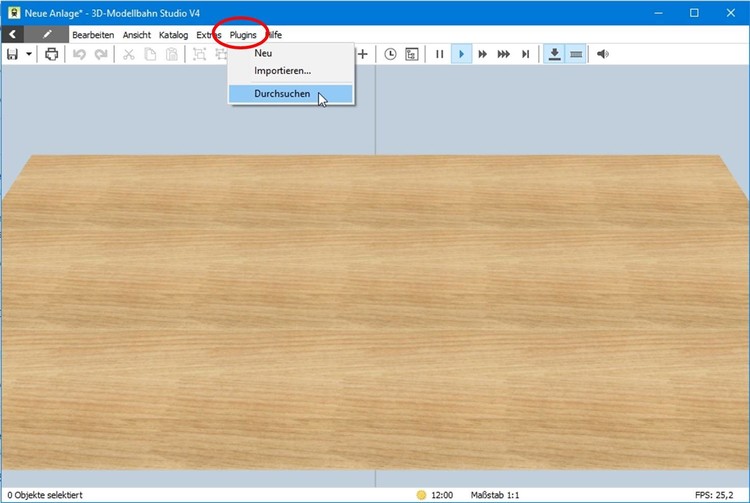Image resolution: width=750 pixels, height=503 pixels.
Task: Pause the simulation
Action: pyautogui.click(x=439, y=54)
